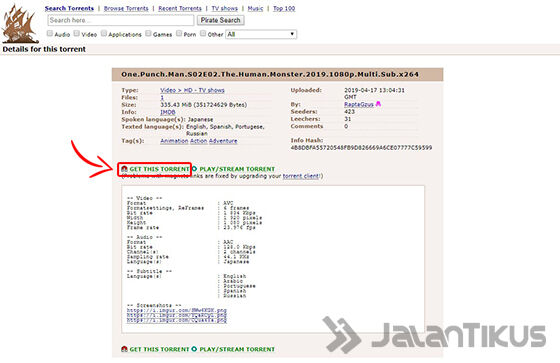Image resolution: width=560 pixels, height=363 pixels.
Task: Click the bottom GET THIS TORRENT link
Action: click(159, 349)
